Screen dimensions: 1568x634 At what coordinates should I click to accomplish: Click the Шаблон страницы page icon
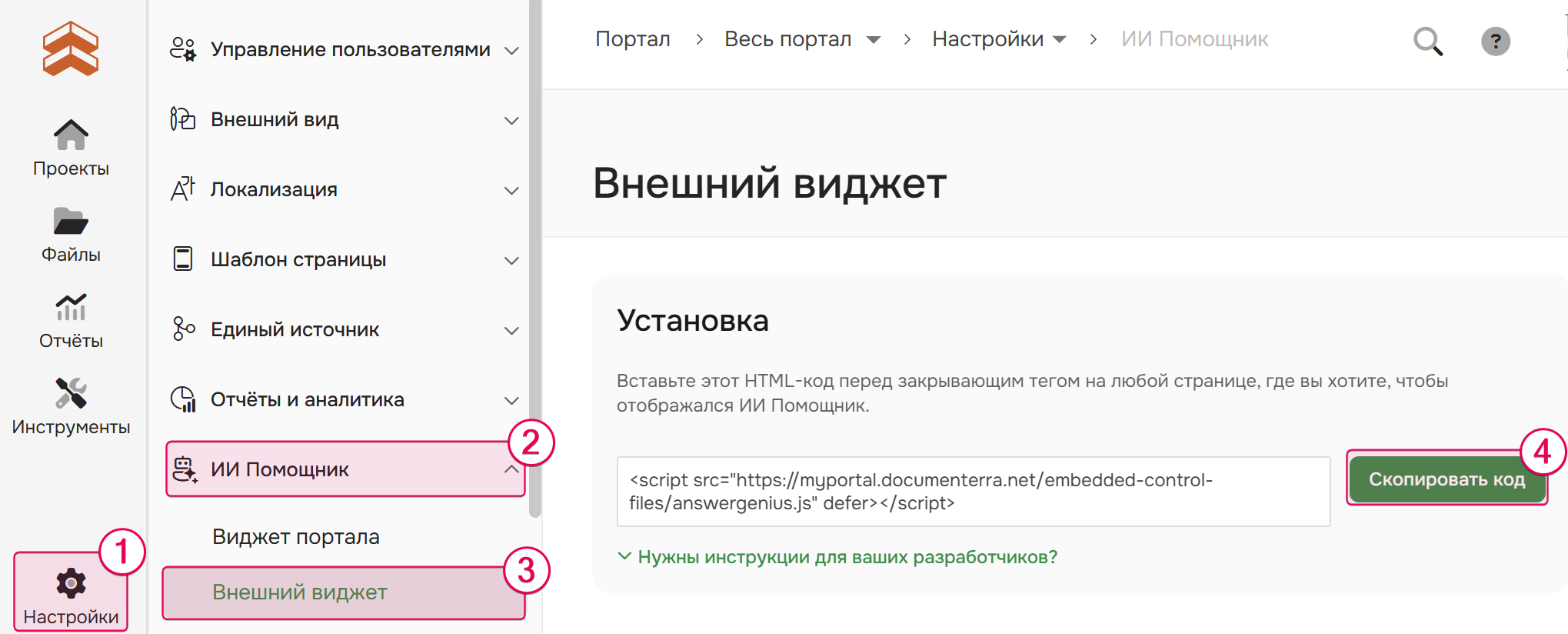pyautogui.click(x=183, y=259)
